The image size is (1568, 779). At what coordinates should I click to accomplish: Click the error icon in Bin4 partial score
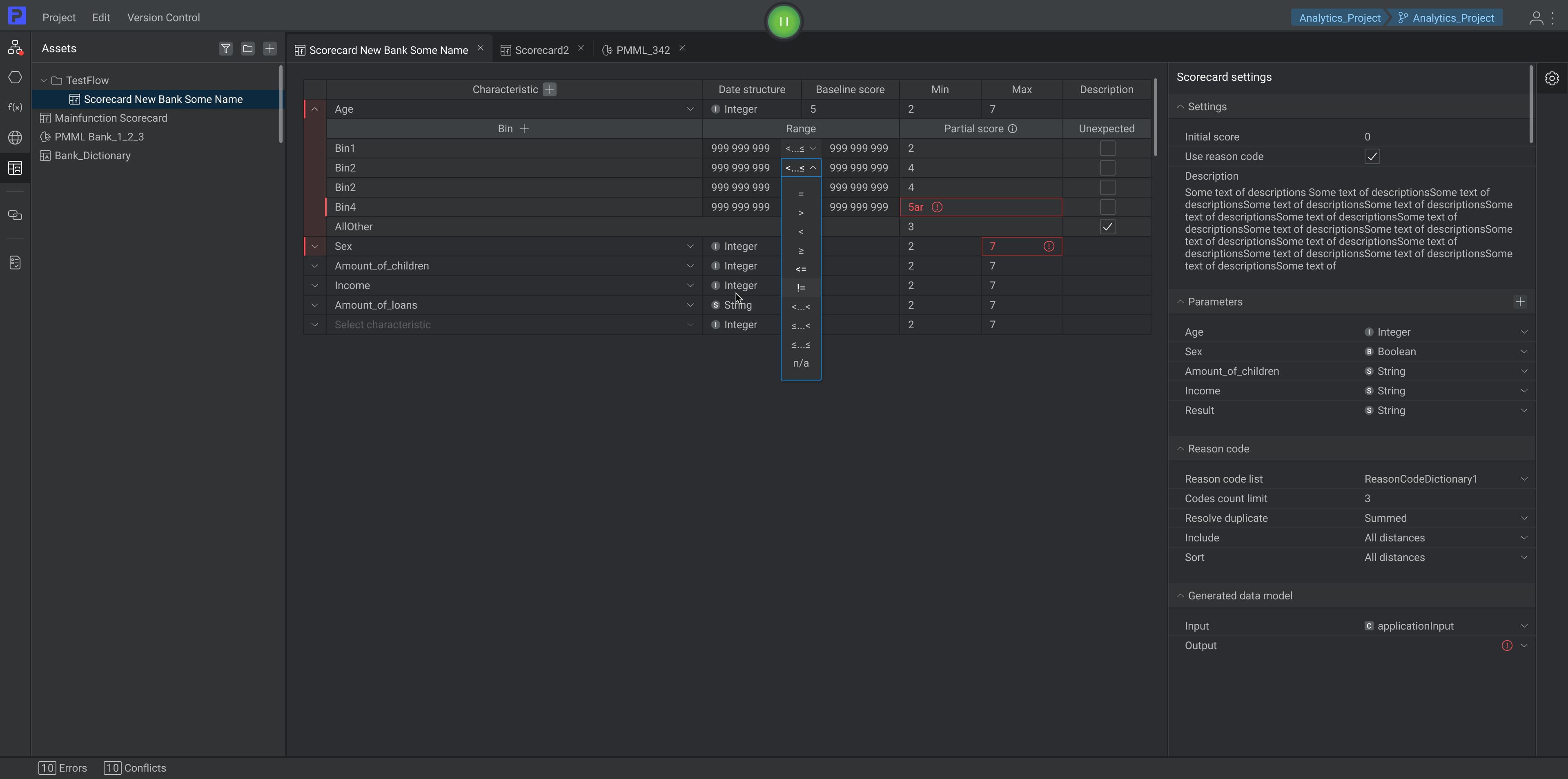click(x=938, y=207)
